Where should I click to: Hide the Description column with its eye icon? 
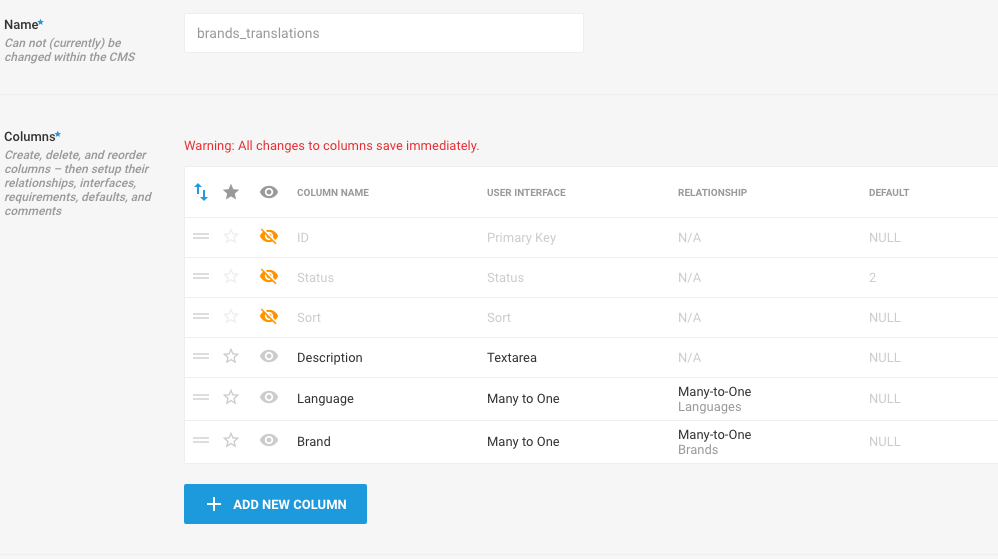tap(269, 357)
